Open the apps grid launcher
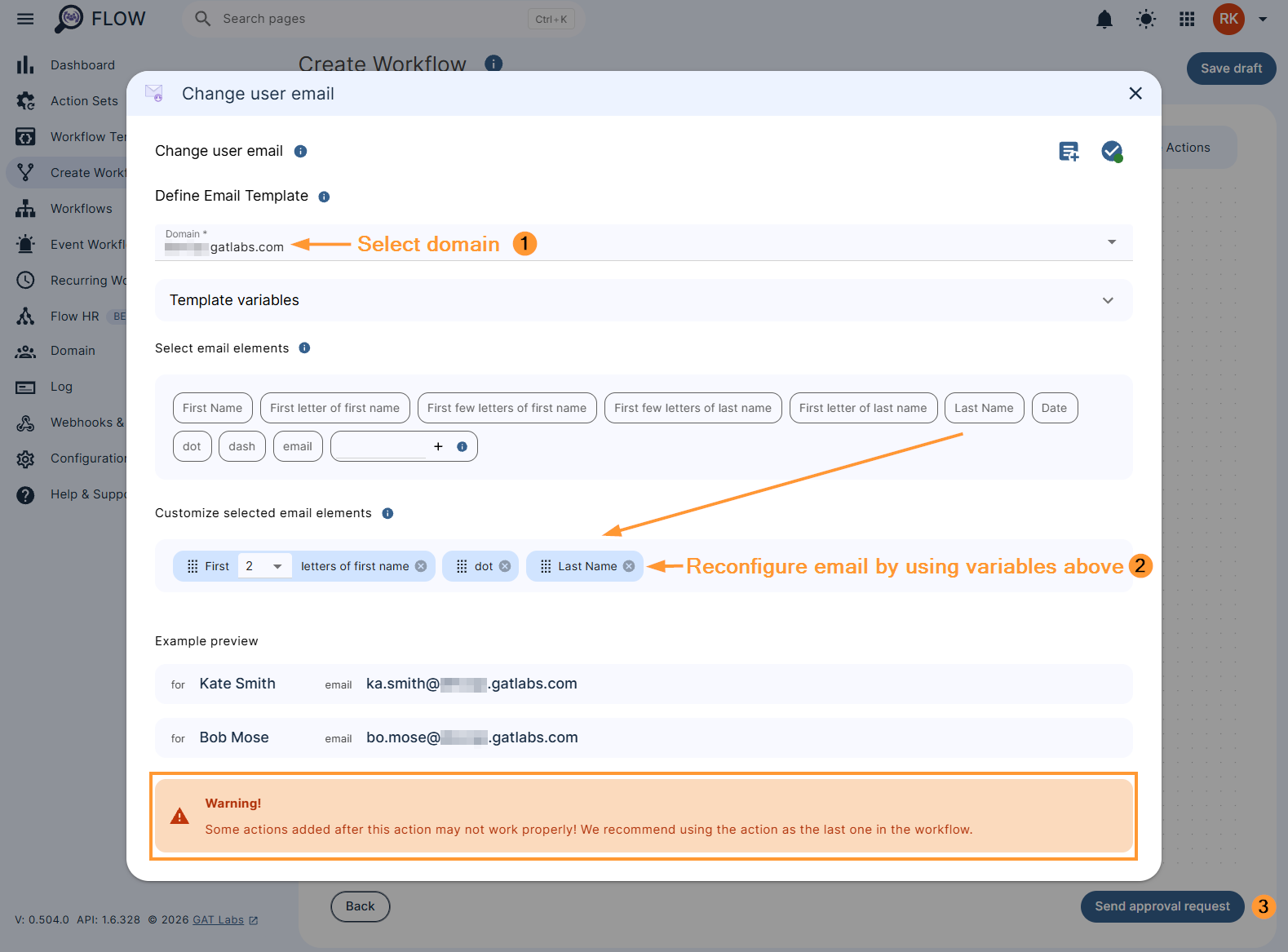This screenshot has width=1288, height=952. [1187, 19]
